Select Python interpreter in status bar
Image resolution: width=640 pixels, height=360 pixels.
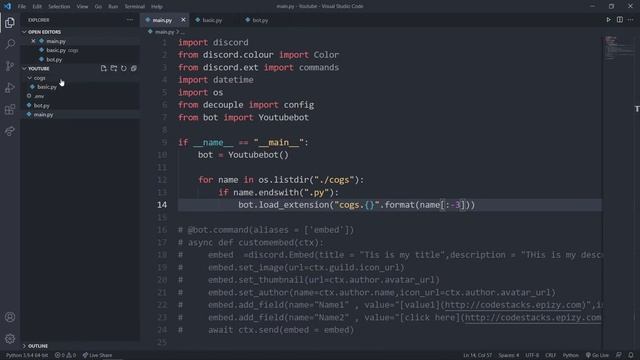pyautogui.click(x=27, y=355)
